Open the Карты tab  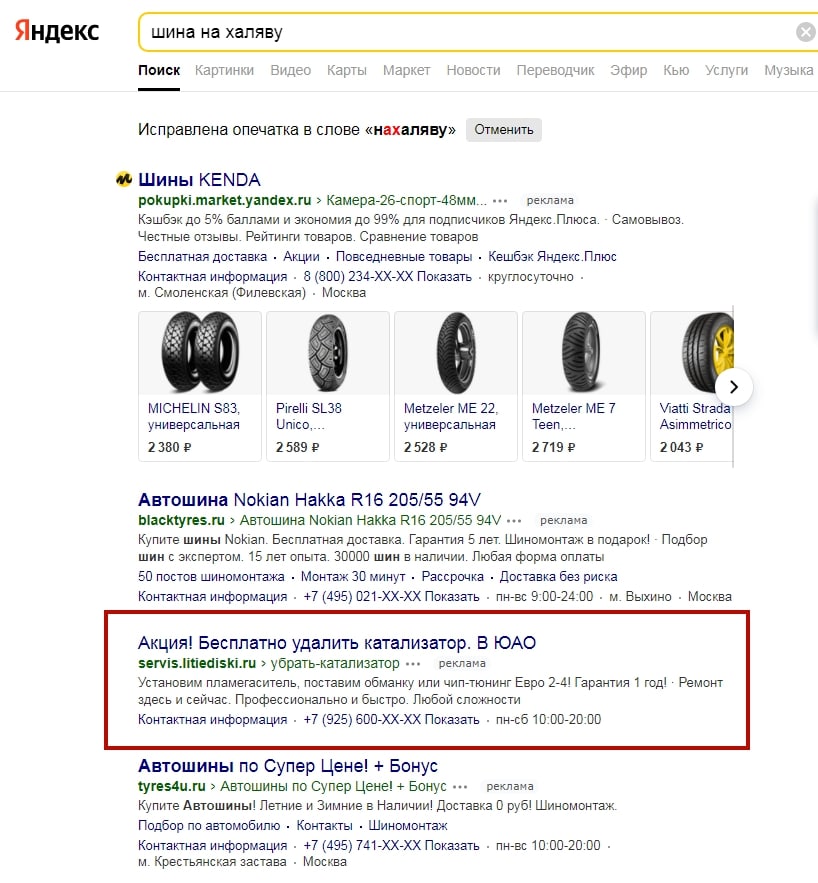pyautogui.click(x=347, y=70)
